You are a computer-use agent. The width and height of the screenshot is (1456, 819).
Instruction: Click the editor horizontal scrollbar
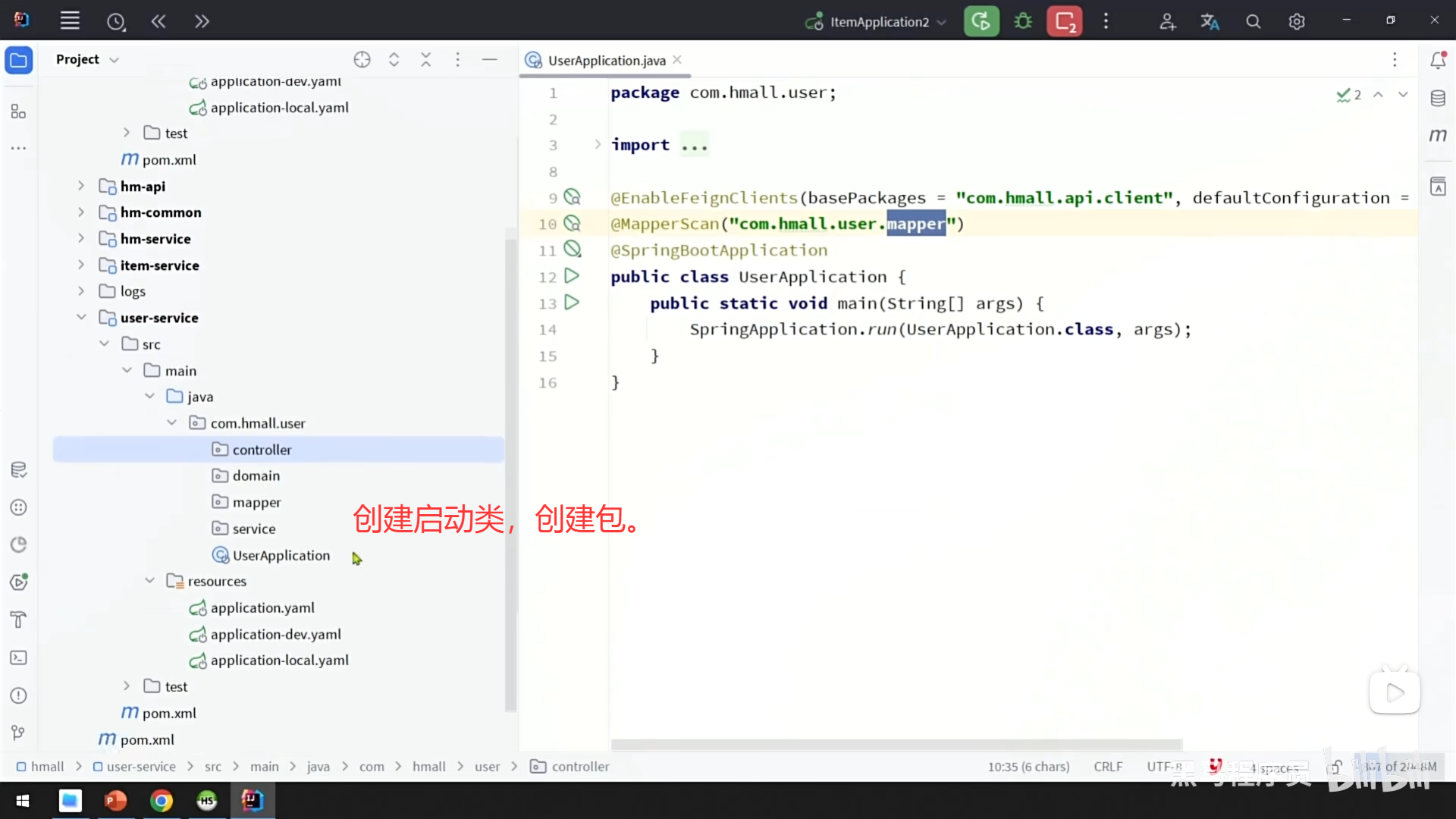coord(896,744)
